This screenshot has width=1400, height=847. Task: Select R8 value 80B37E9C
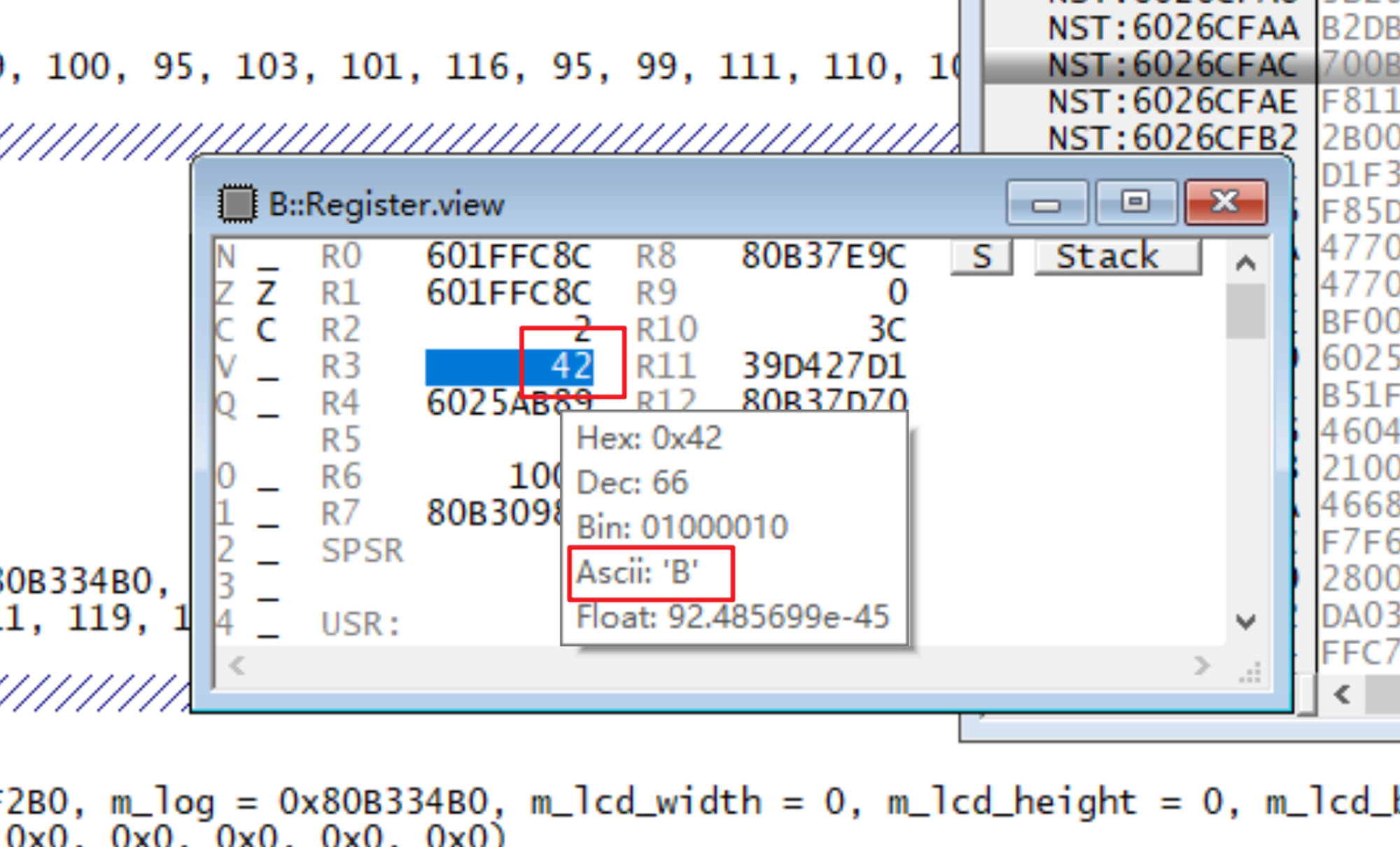point(824,256)
